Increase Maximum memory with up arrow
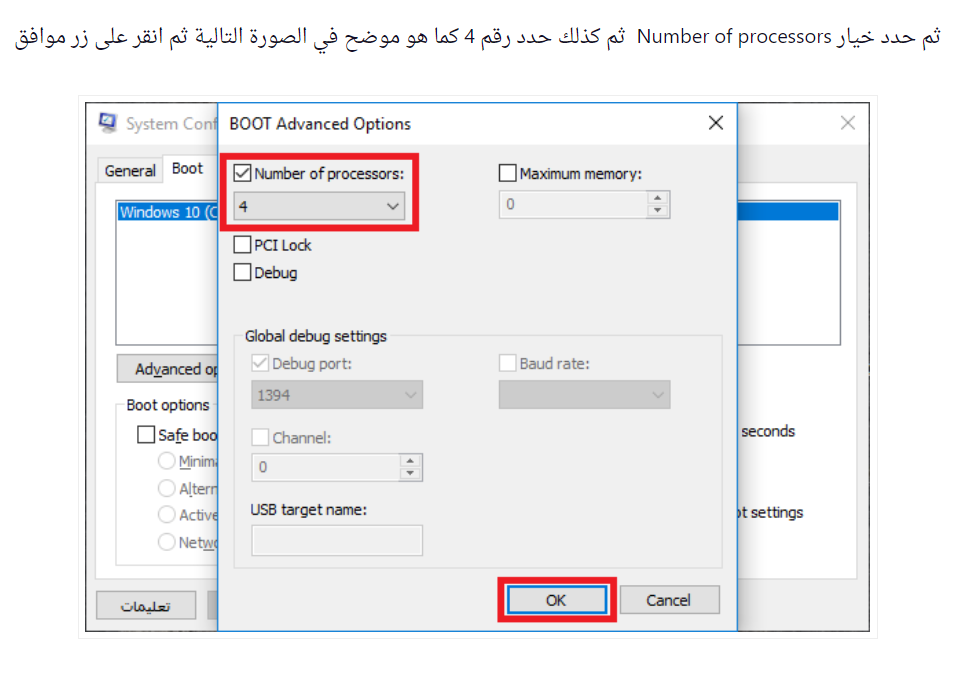The height and width of the screenshot is (692, 962). tap(657, 198)
